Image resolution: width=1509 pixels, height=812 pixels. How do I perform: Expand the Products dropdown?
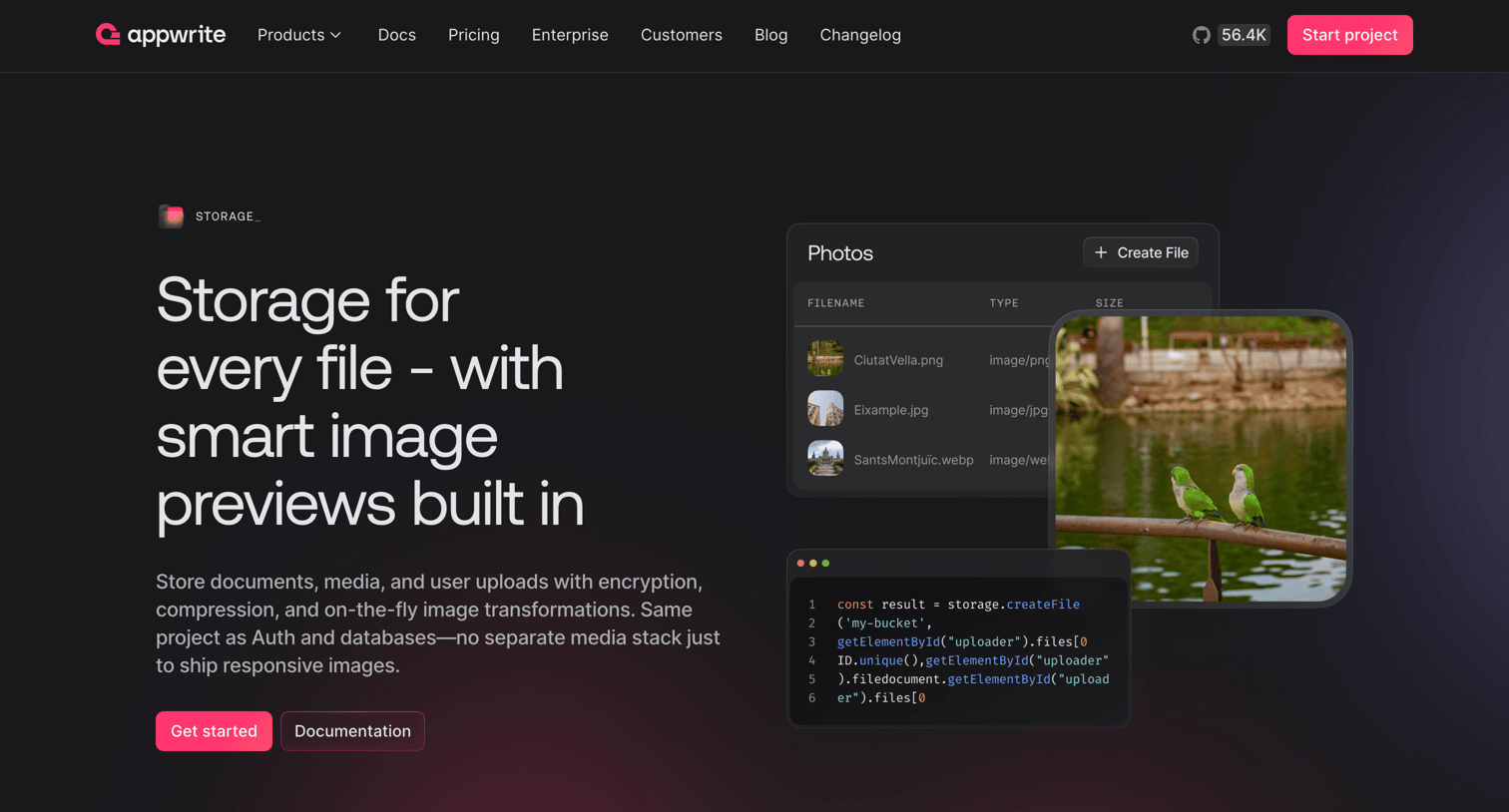point(299,35)
